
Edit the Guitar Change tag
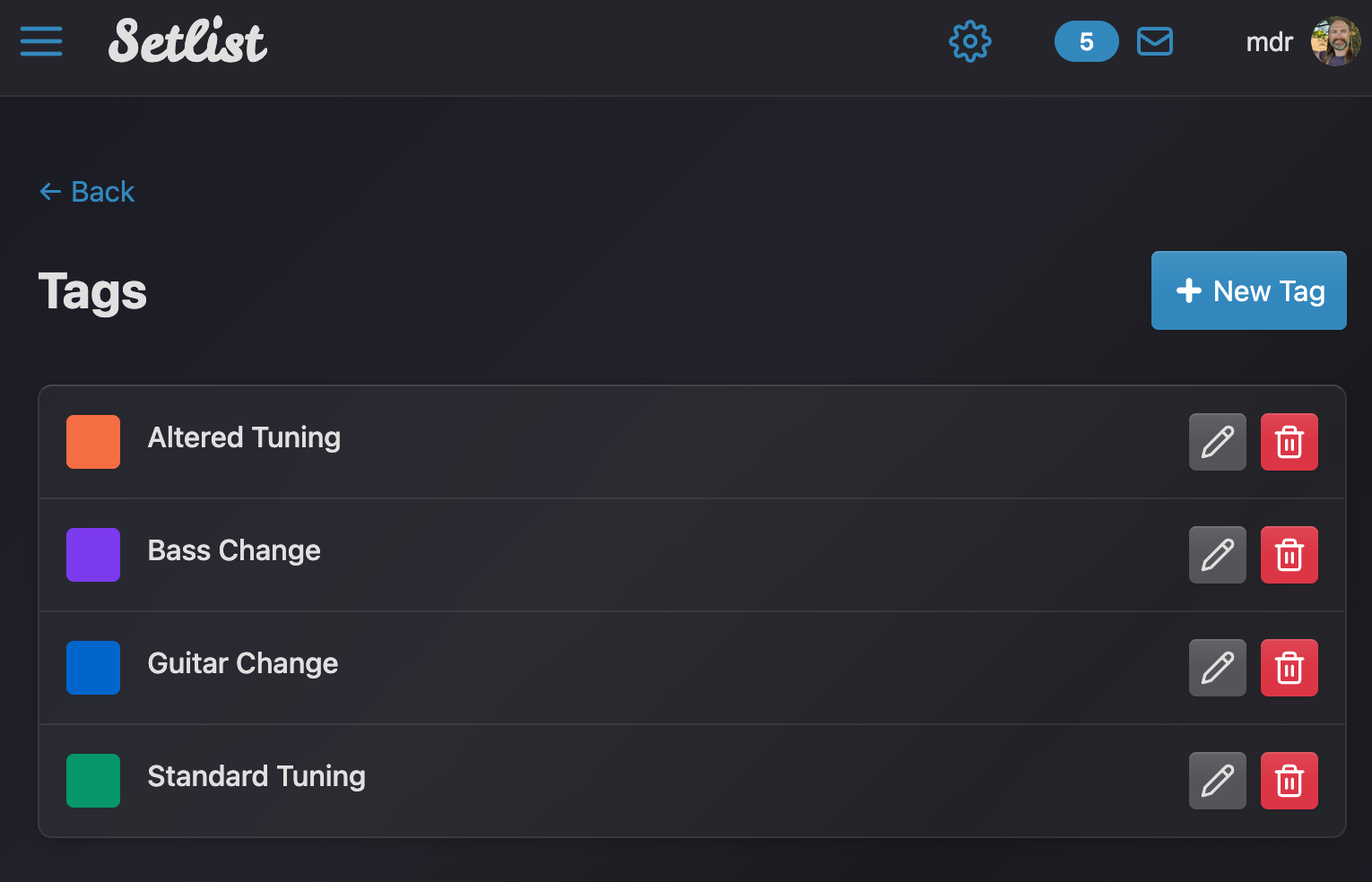click(1217, 668)
